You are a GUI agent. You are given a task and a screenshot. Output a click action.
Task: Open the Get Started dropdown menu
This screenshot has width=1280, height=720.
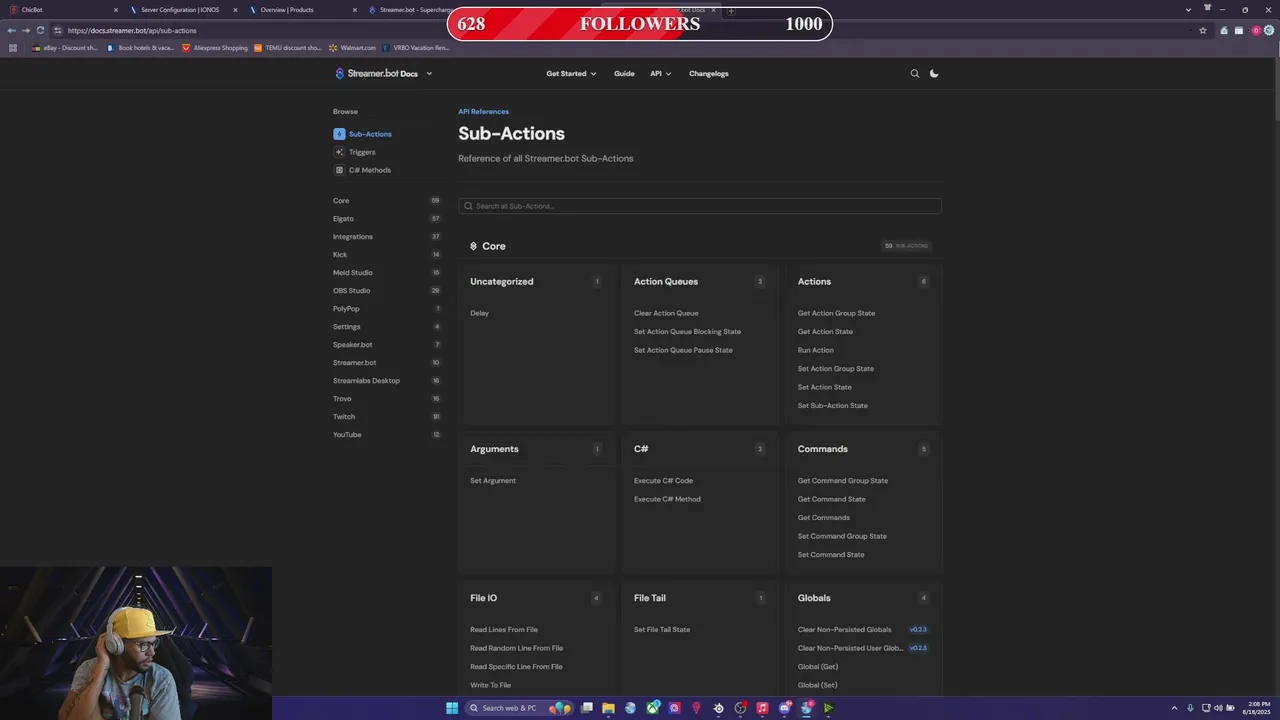[571, 73]
